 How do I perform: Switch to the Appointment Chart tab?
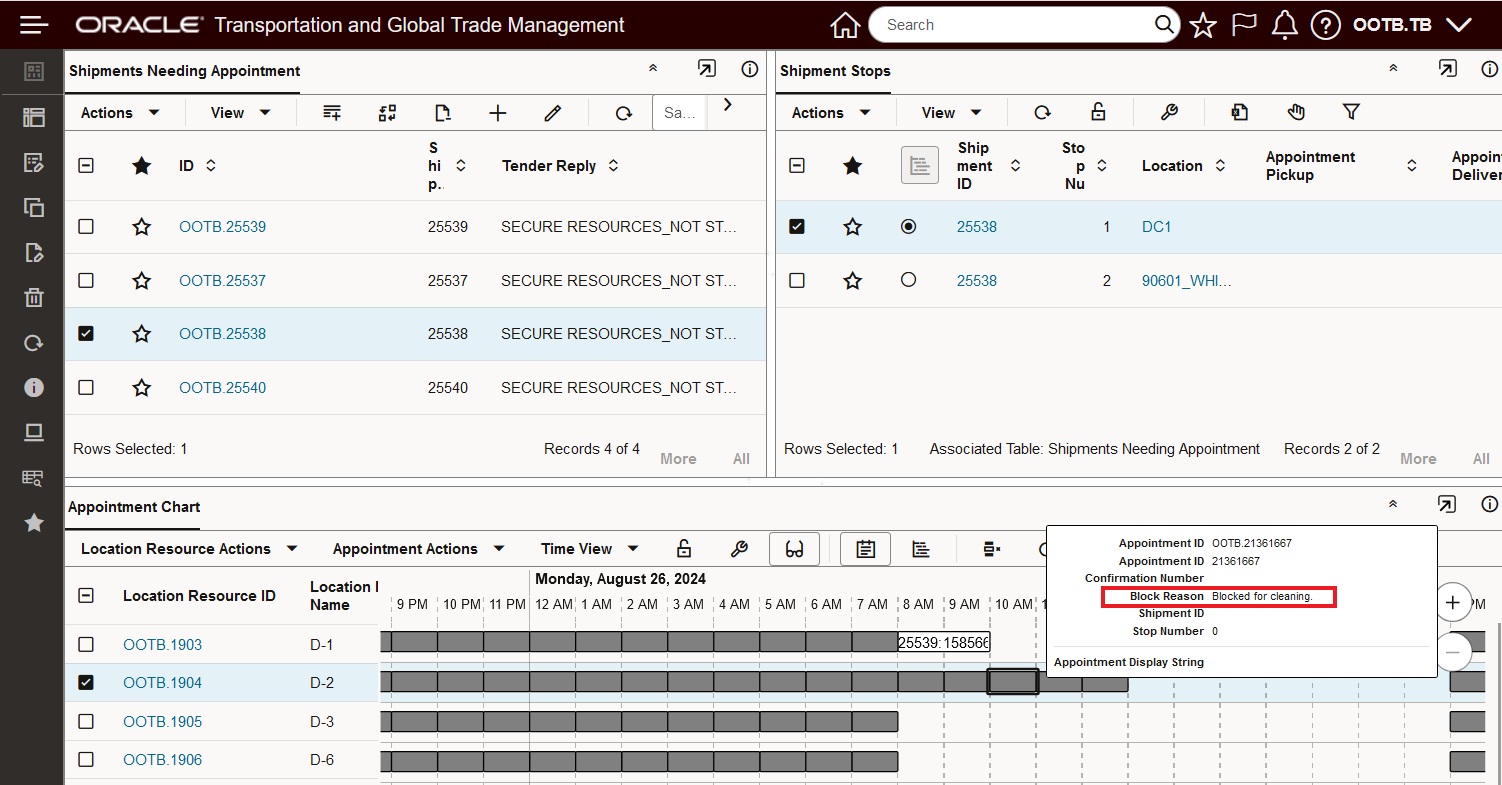(x=134, y=507)
